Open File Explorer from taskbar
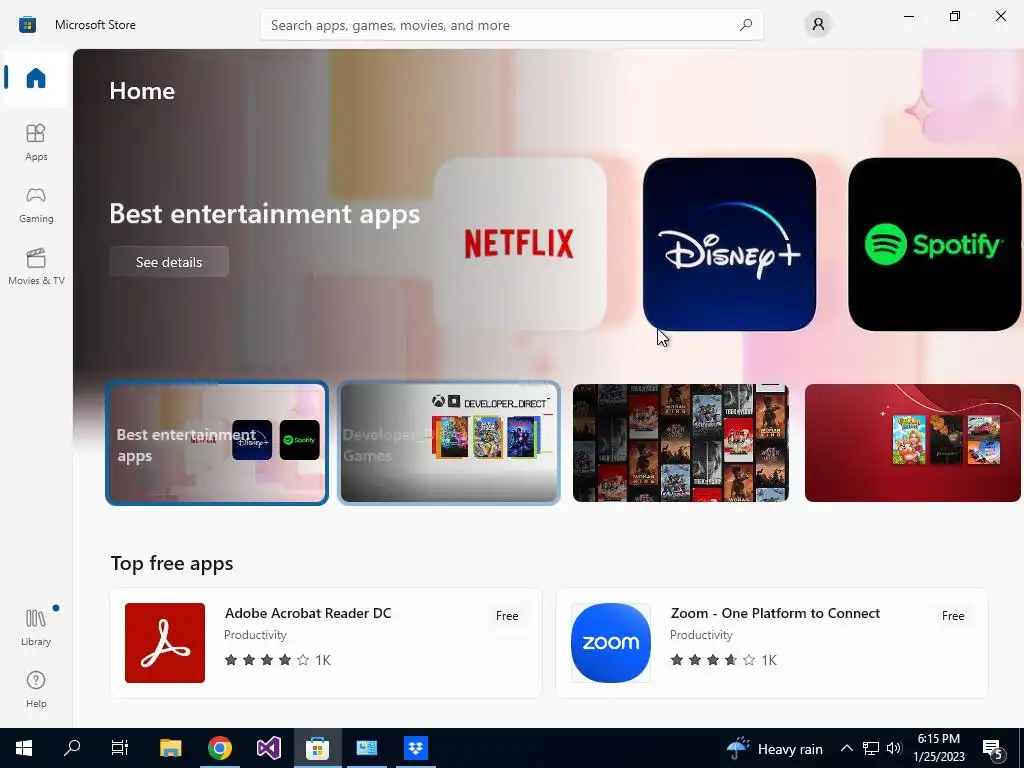The height and width of the screenshot is (768, 1024). click(170, 748)
